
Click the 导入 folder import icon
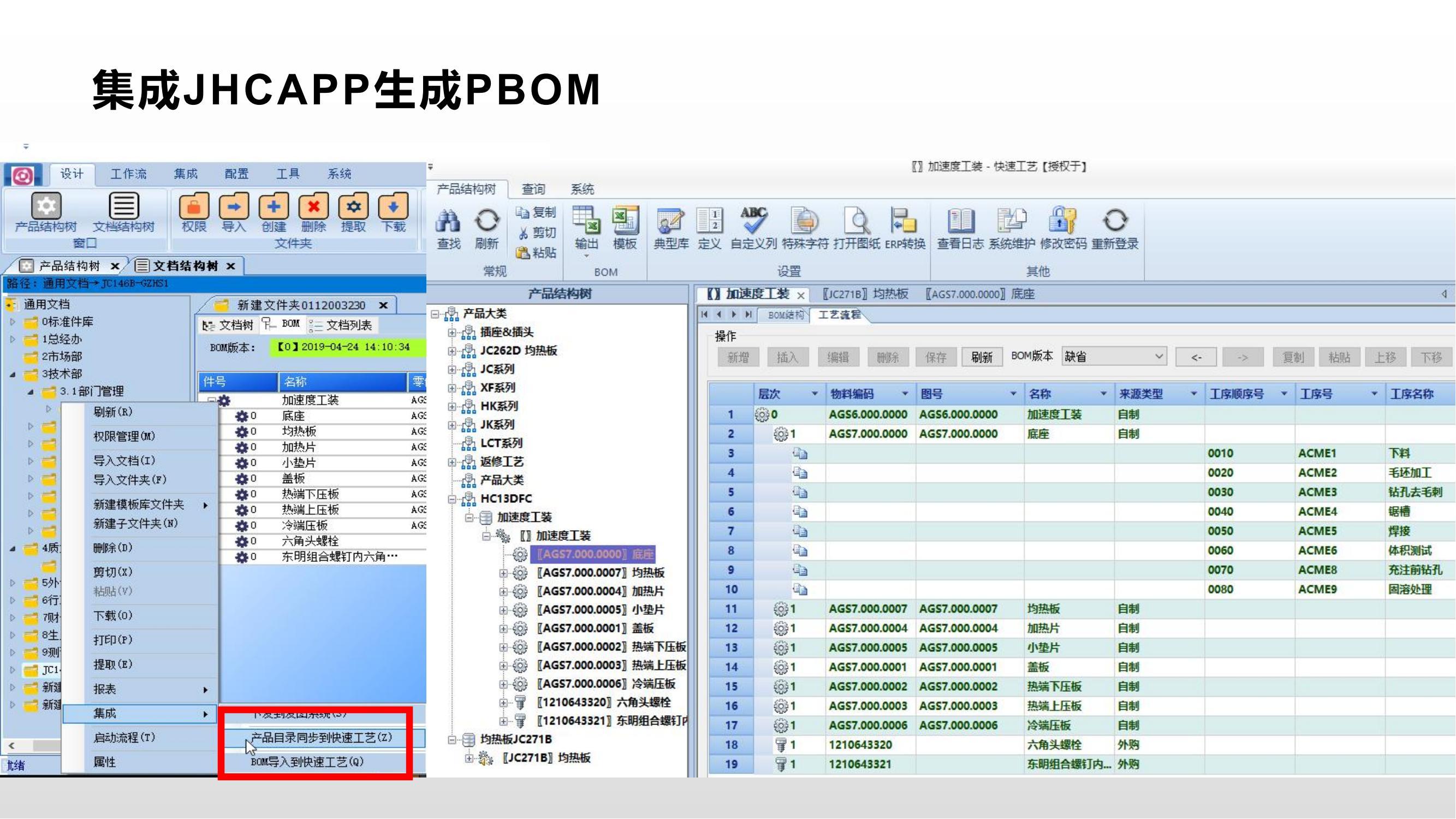[x=234, y=212]
